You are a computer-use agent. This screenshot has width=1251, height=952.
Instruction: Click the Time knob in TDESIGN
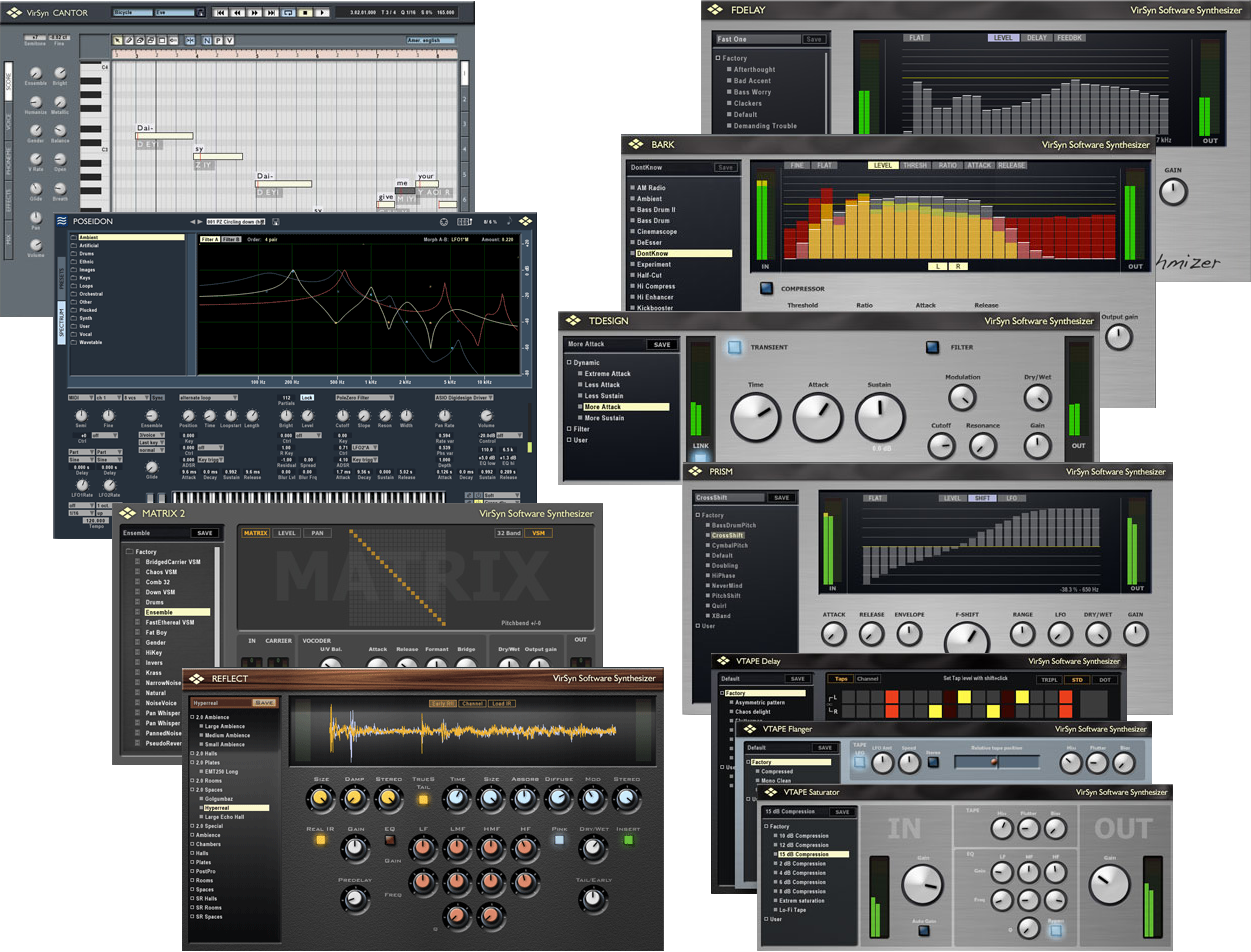(756, 416)
